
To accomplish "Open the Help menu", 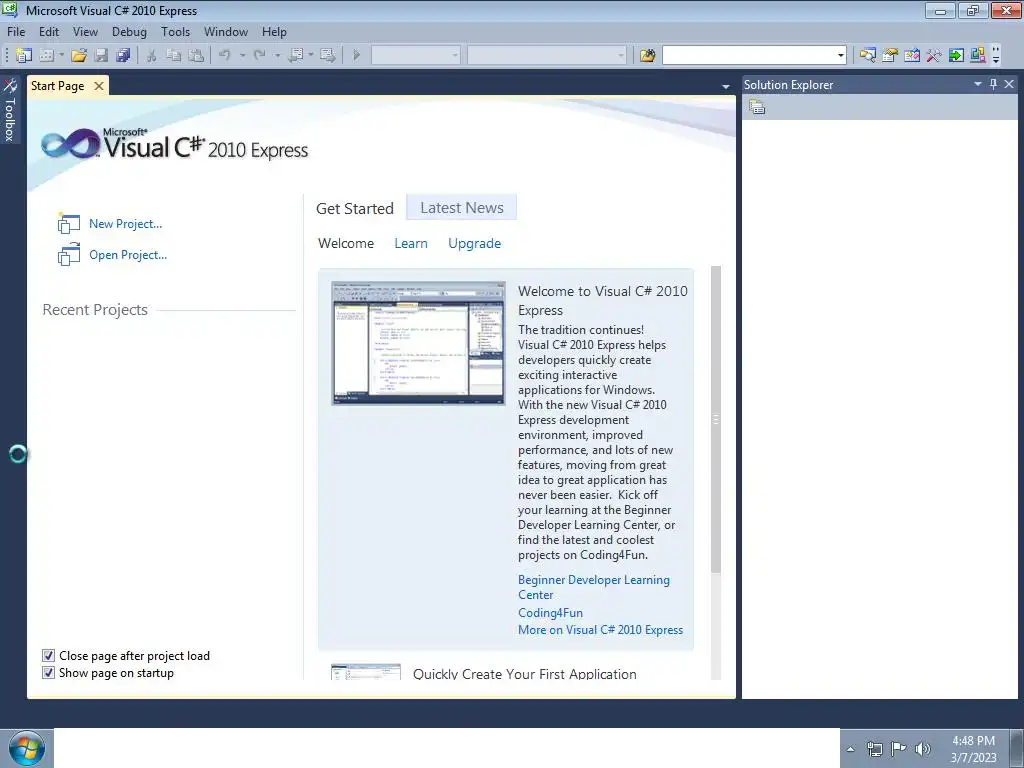I will [274, 31].
